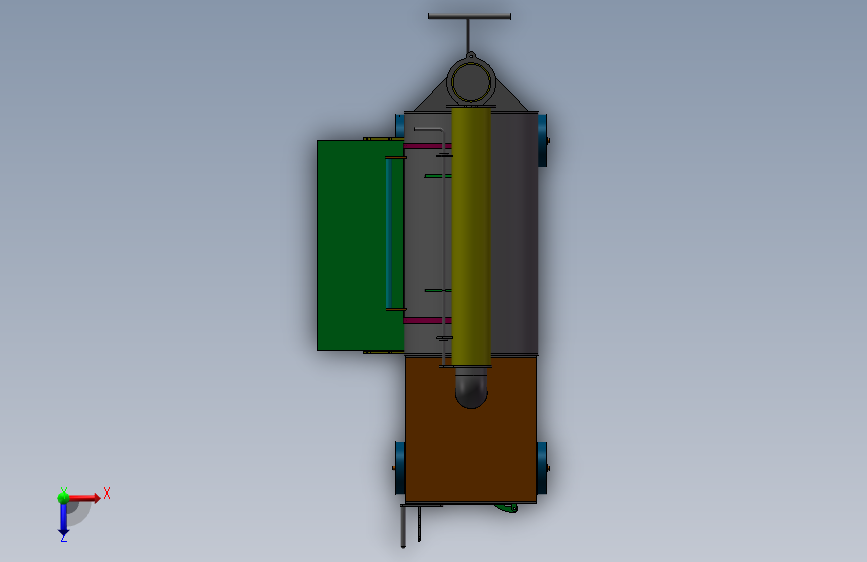Click the blue Z axis of the triad
This screenshot has height=562, width=867.
[64, 519]
